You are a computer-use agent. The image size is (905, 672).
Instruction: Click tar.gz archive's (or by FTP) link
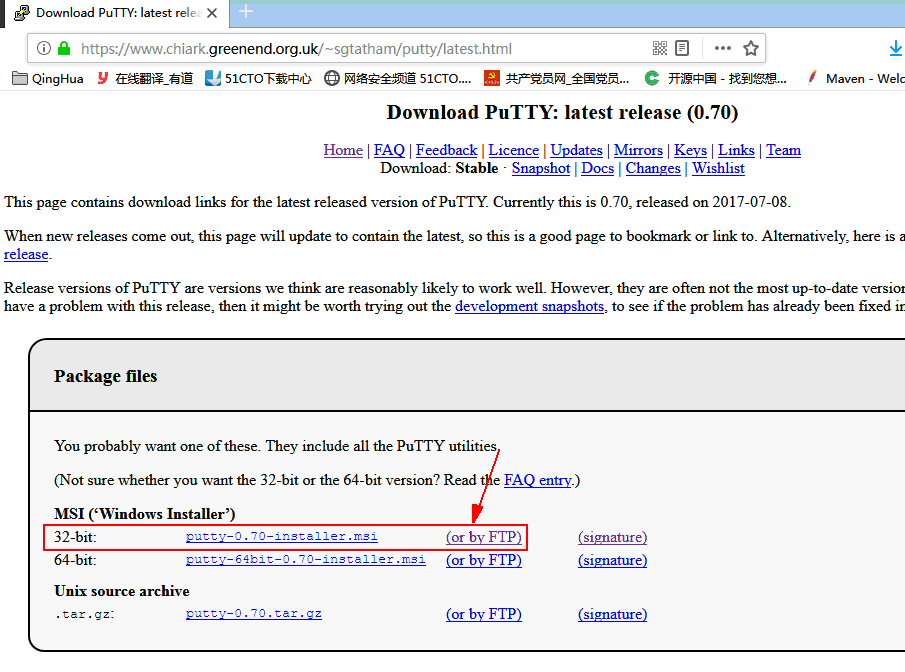tap(484, 614)
